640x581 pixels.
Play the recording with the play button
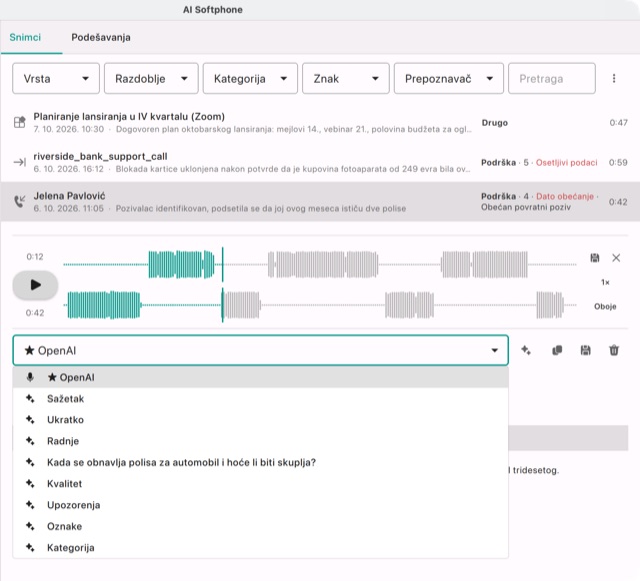coord(35,285)
